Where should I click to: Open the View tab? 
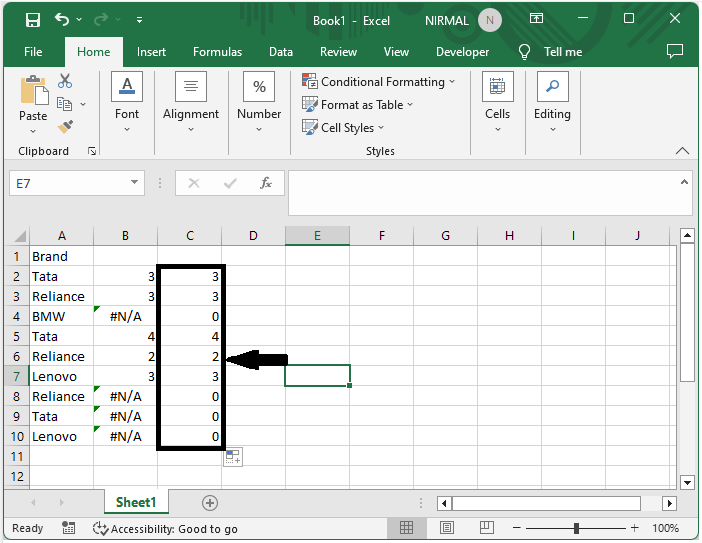coord(396,52)
